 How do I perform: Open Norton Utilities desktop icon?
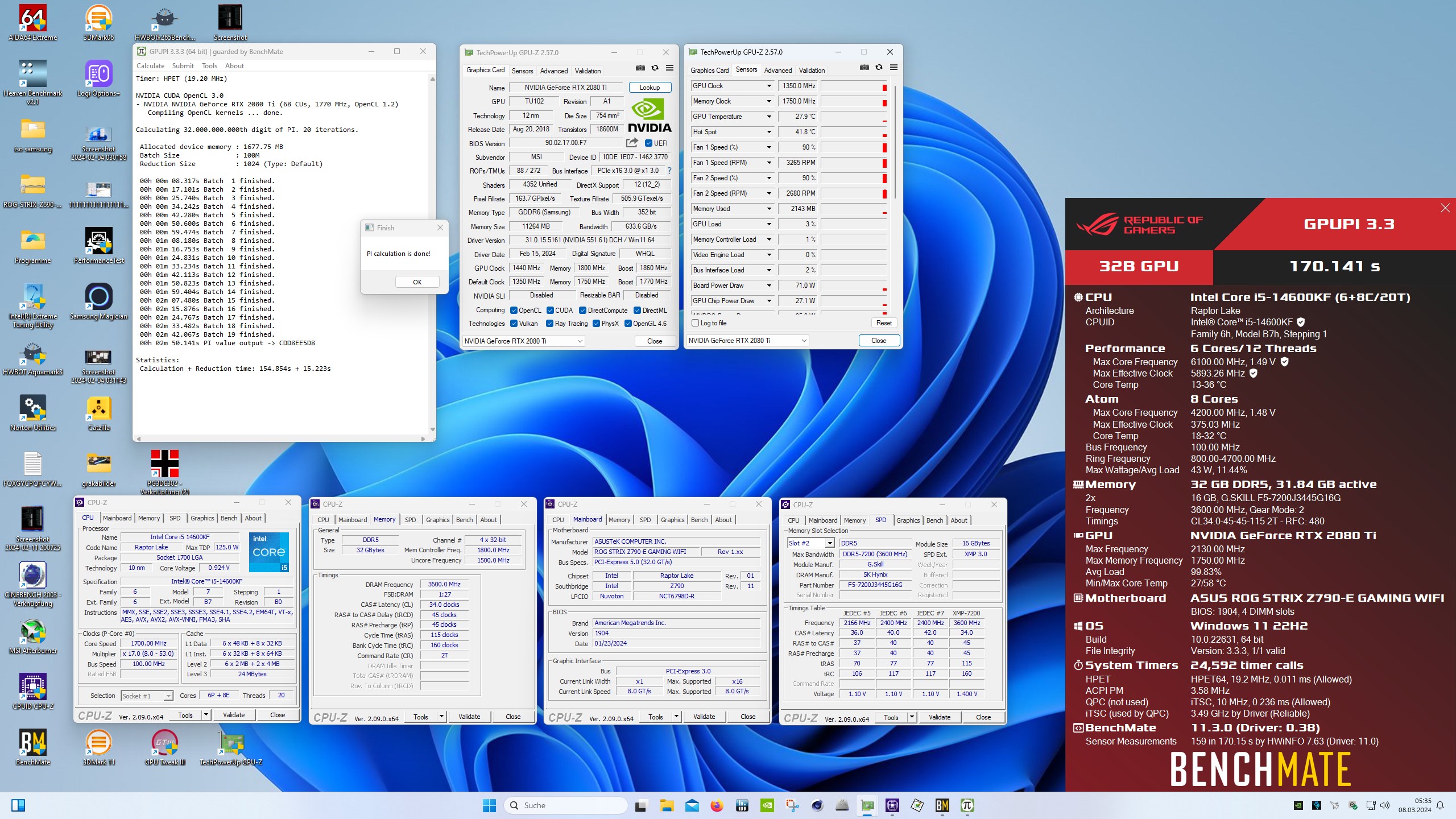click(32, 413)
